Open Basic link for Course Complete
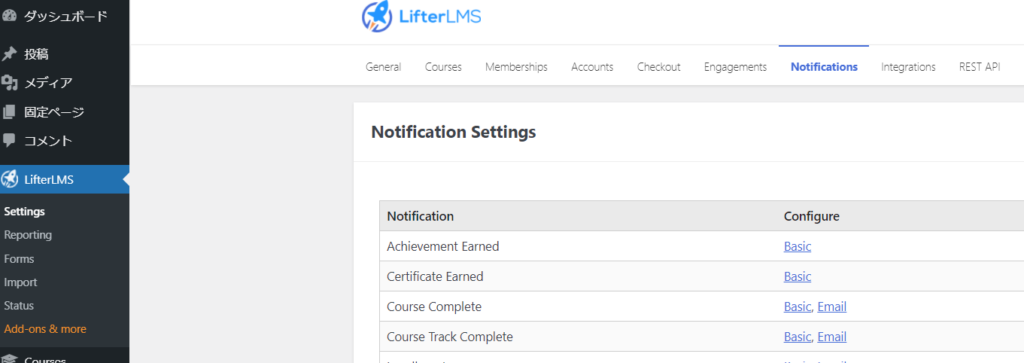Viewport: 1024px width, 363px height. [797, 307]
